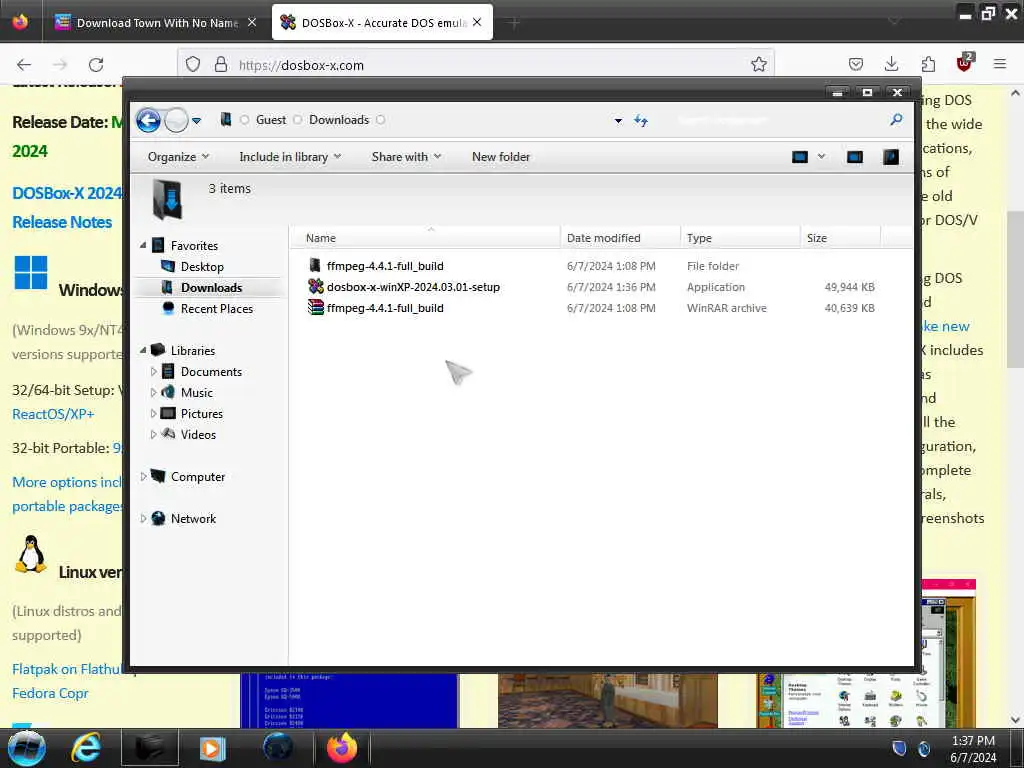This screenshot has height=768, width=1024.
Task: Click the Explorer forward arrow button
Action: (x=176, y=120)
